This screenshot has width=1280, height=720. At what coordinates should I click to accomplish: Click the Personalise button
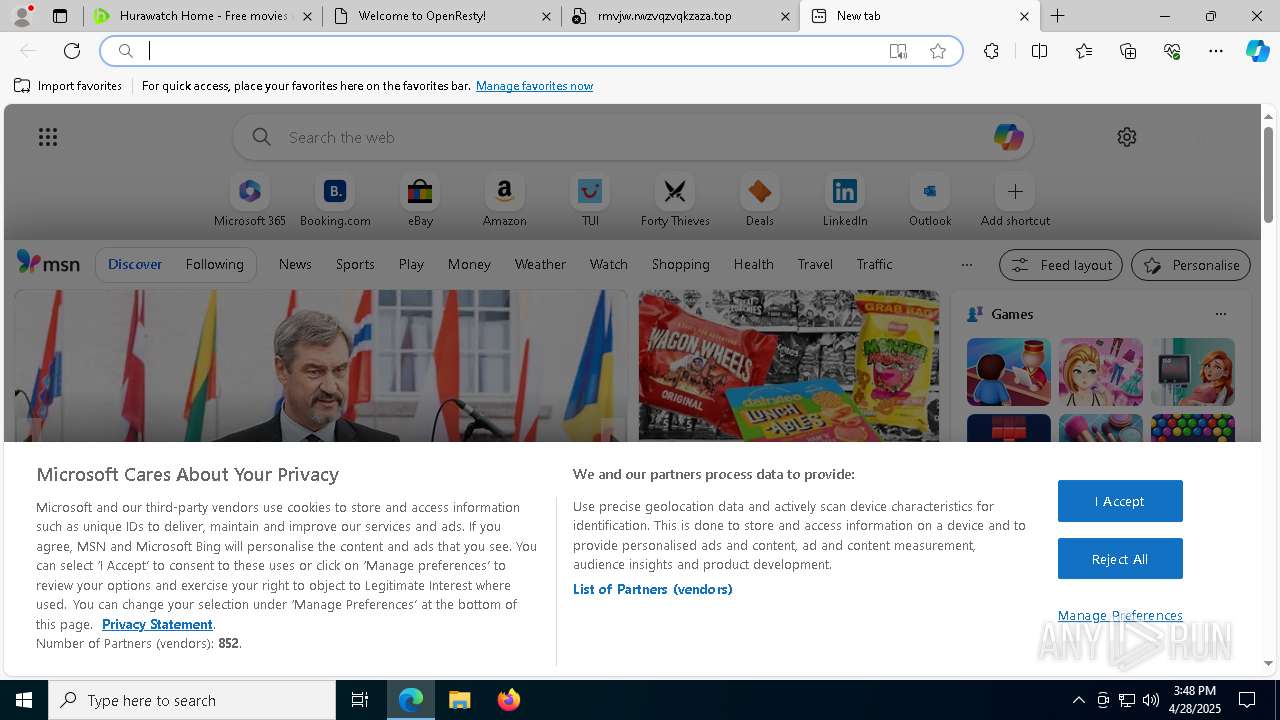[1191, 265]
